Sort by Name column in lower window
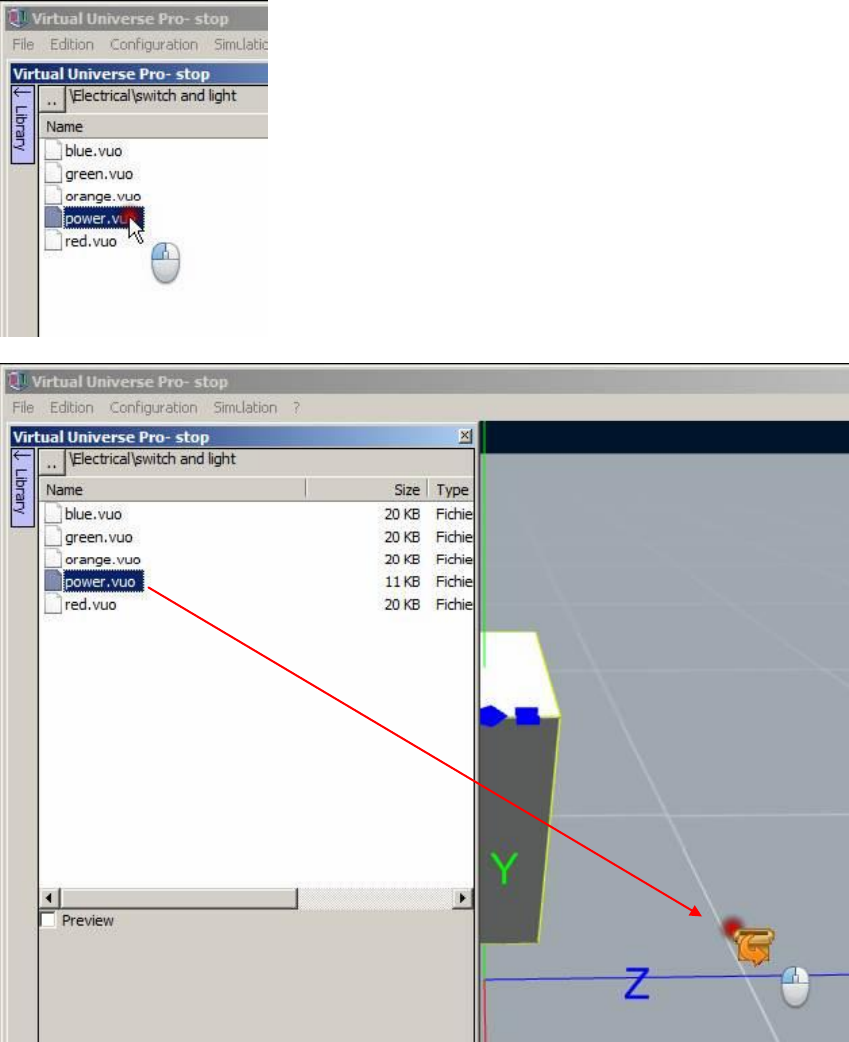Viewport: 849px width, 1042px height. click(173, 490)
